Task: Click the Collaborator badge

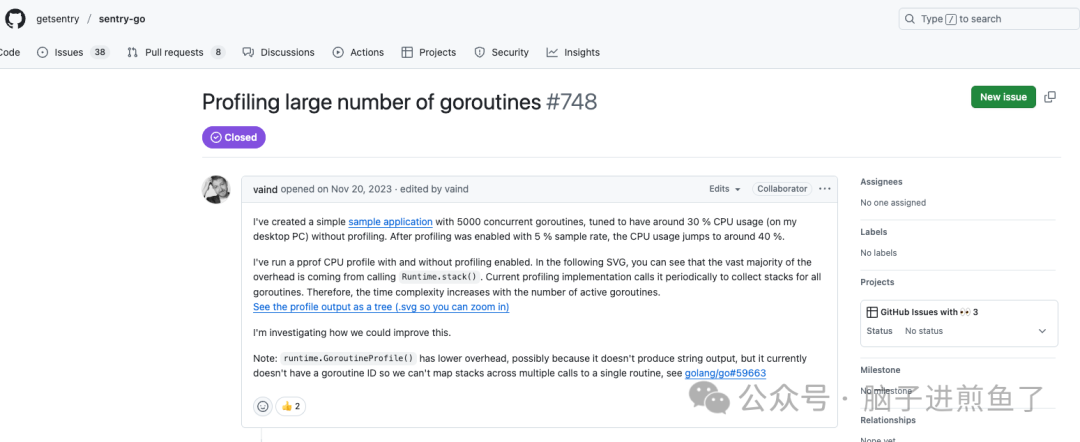Action: 782,189
